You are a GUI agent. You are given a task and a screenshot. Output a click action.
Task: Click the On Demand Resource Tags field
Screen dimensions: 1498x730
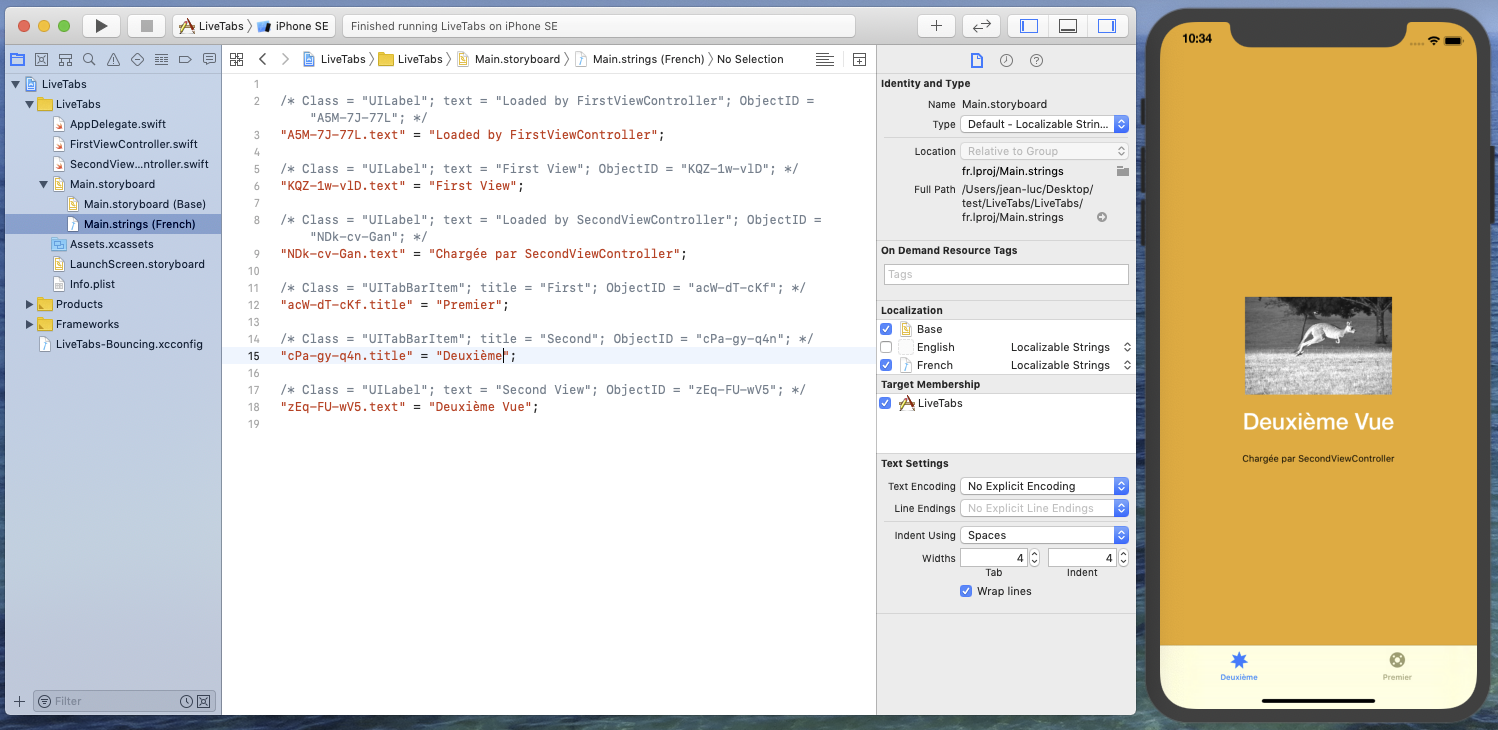point(1006,274)
